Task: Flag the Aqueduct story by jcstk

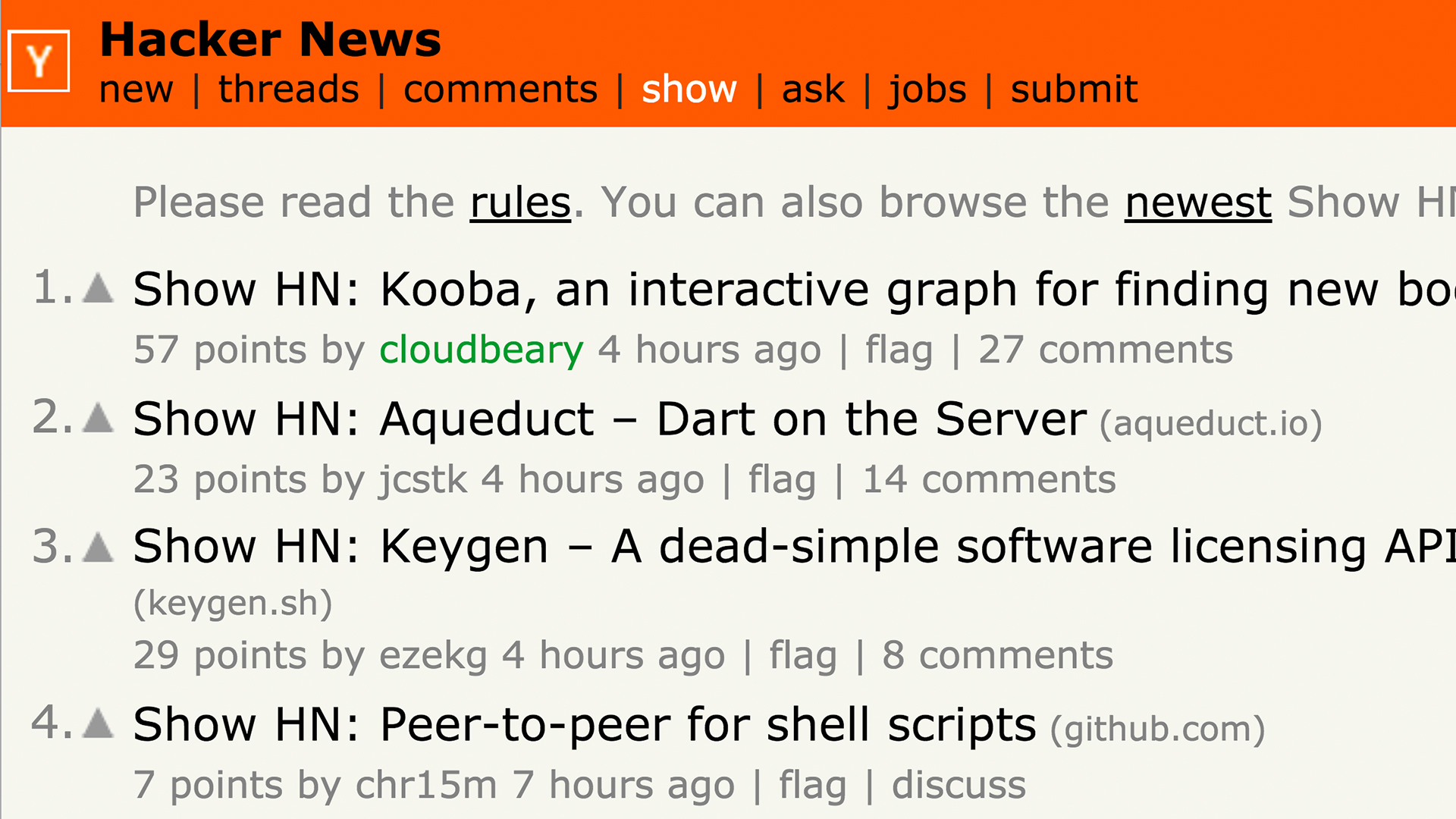Action: (x=783, y=479)
